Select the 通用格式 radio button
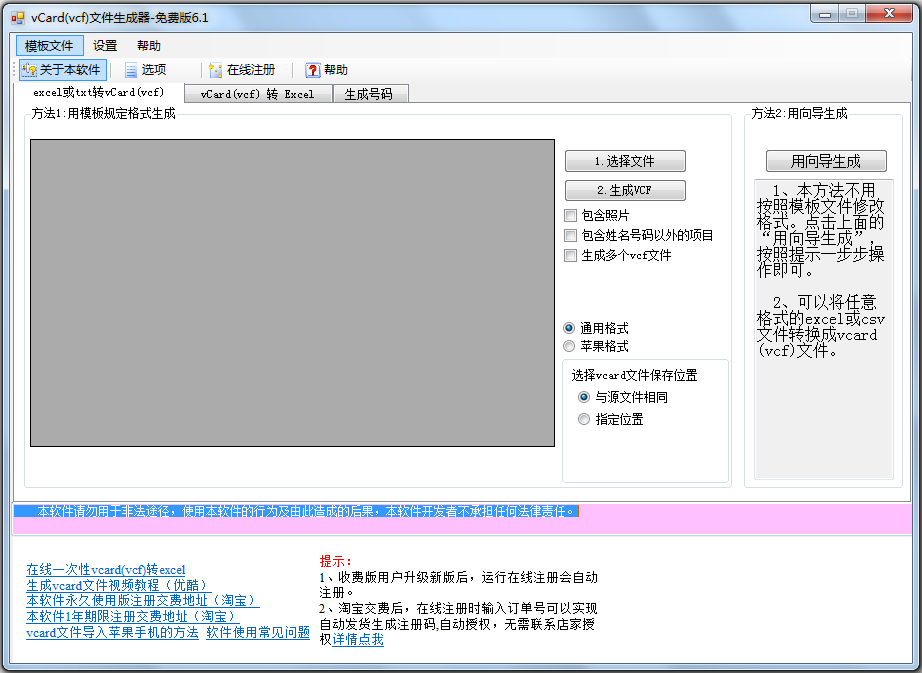Screen dimensions: 922x673 [x=596, y=328]
